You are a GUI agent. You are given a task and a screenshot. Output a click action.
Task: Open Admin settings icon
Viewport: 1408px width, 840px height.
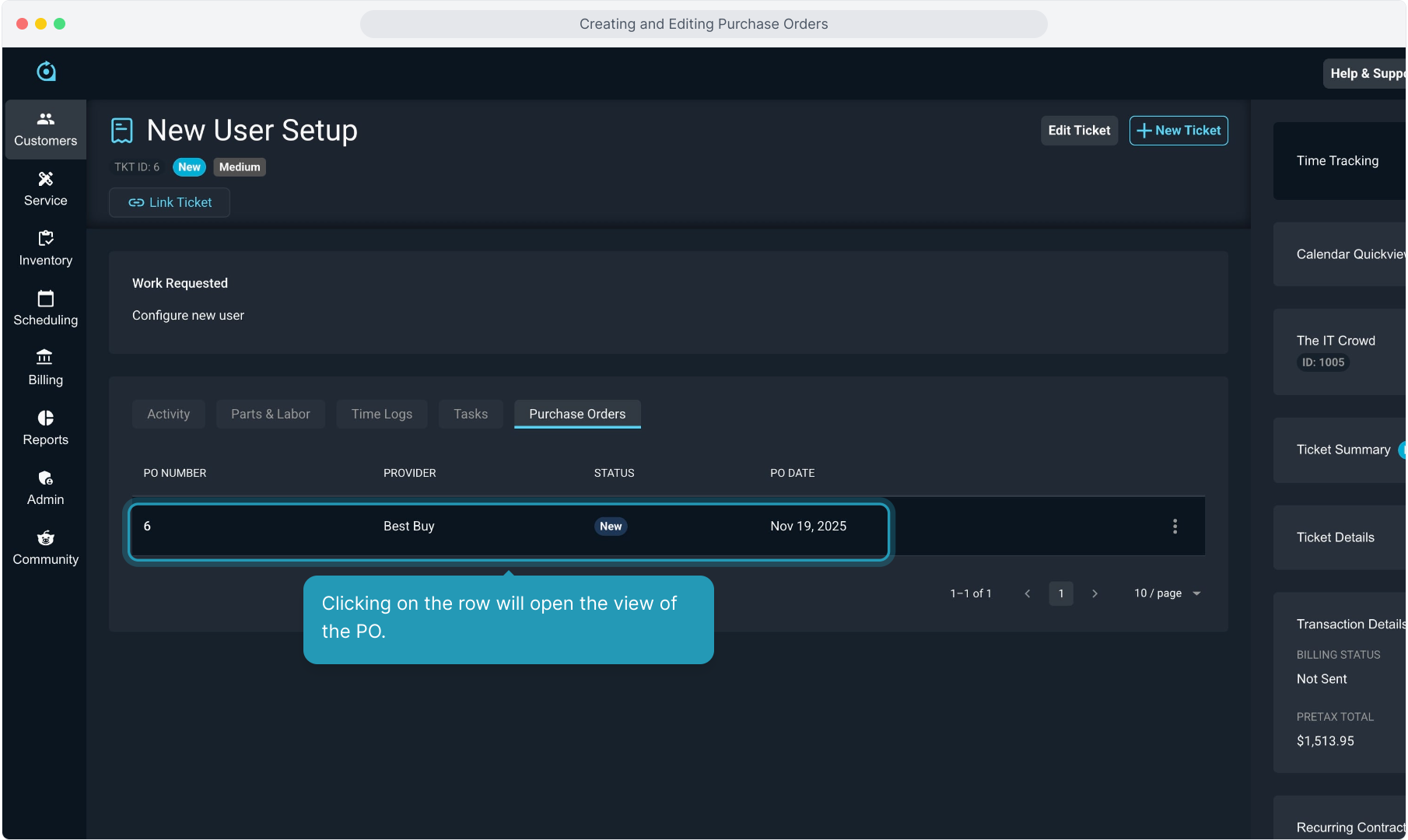[x=45, y=478]
